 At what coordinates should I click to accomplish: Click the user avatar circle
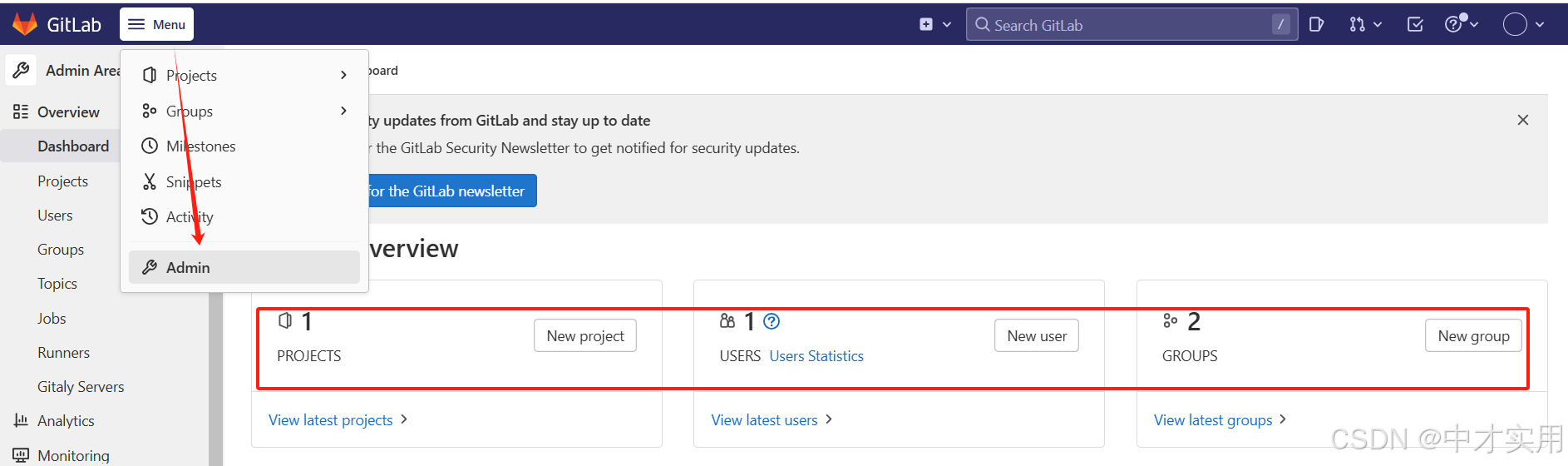pos(1515,24)
